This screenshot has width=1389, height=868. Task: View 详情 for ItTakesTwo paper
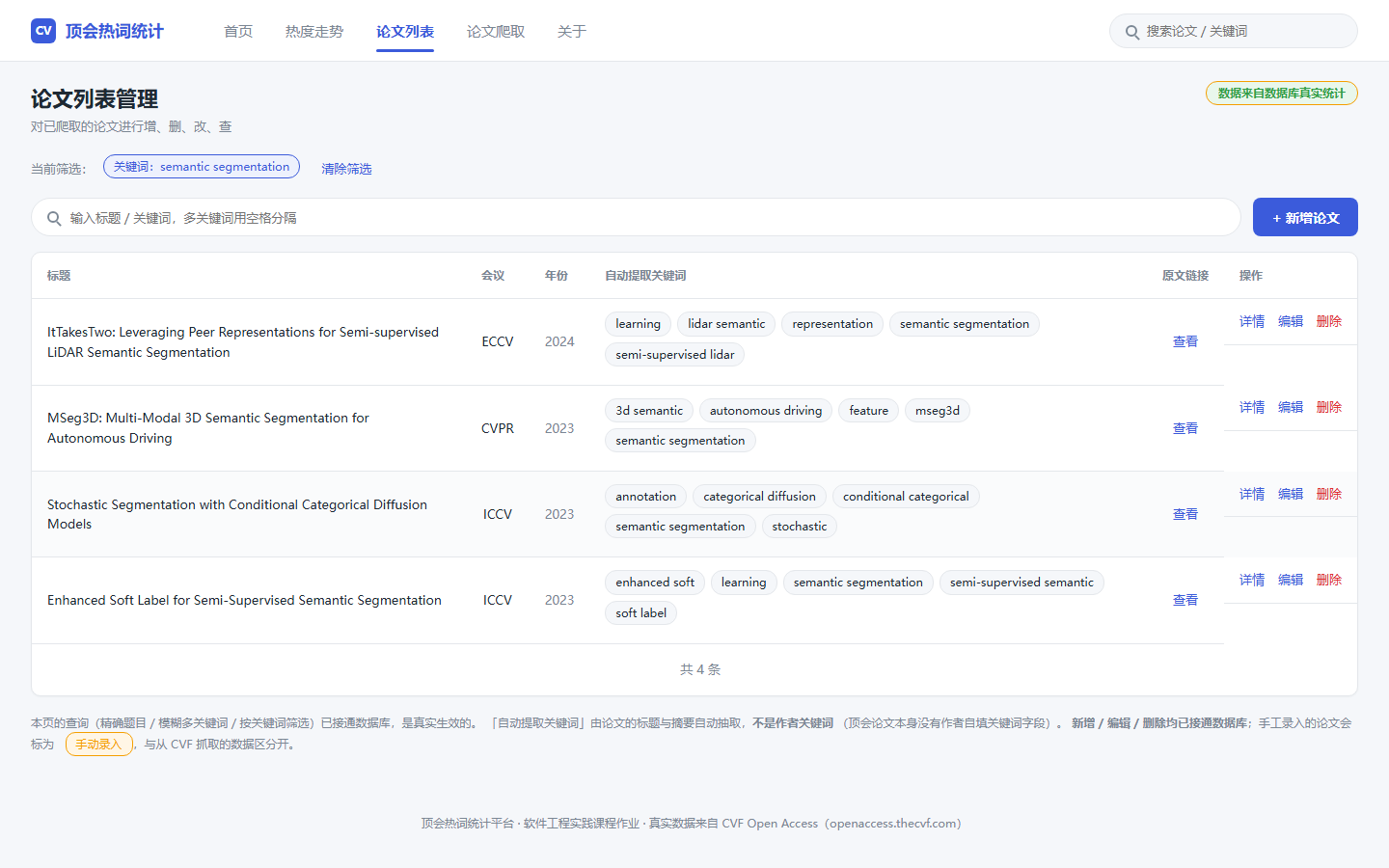tap(1252, 321)
